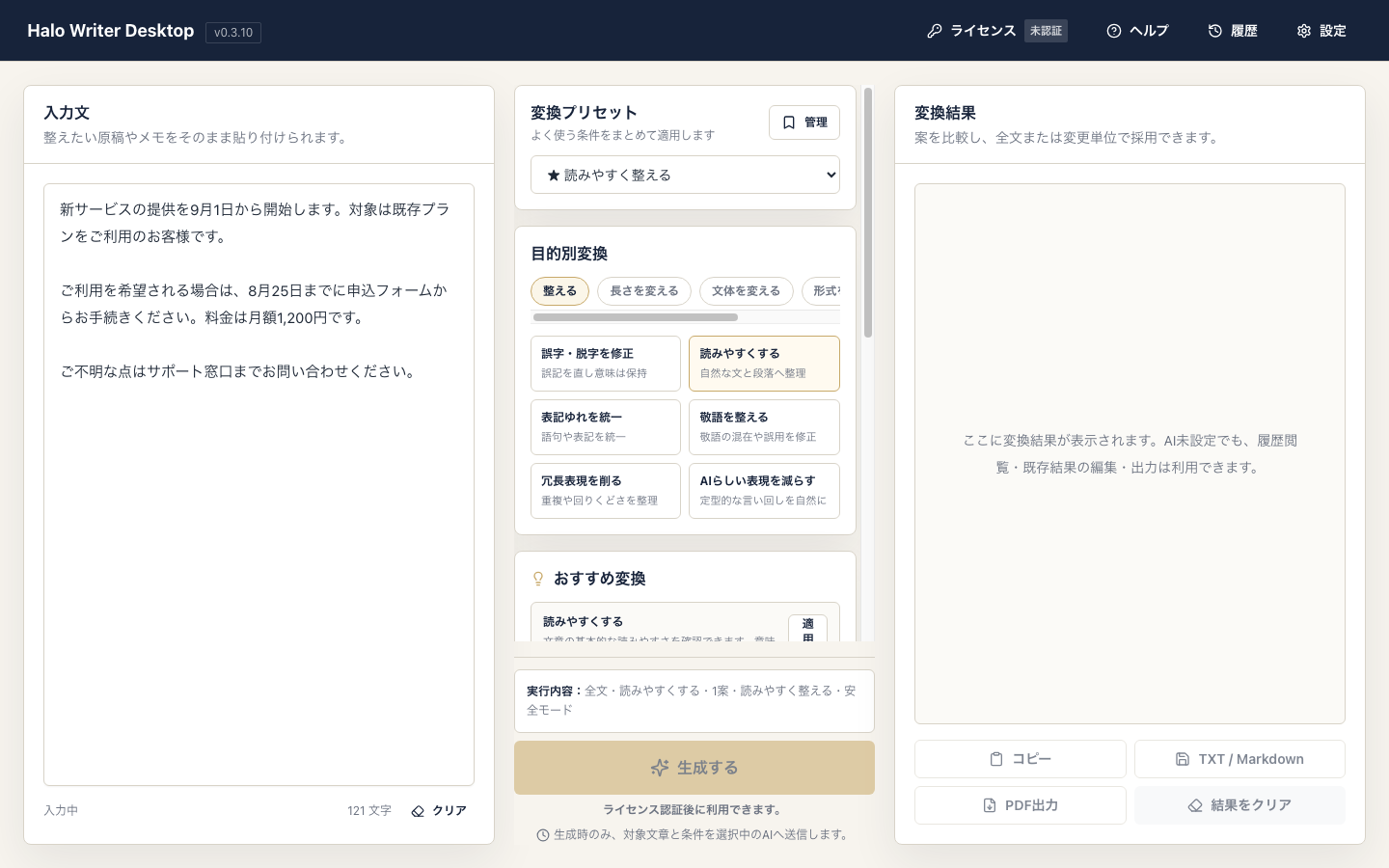Click the 未認証 license status badge
Viewport: 1389px width, 868px height.
(x=1046, y=31)
